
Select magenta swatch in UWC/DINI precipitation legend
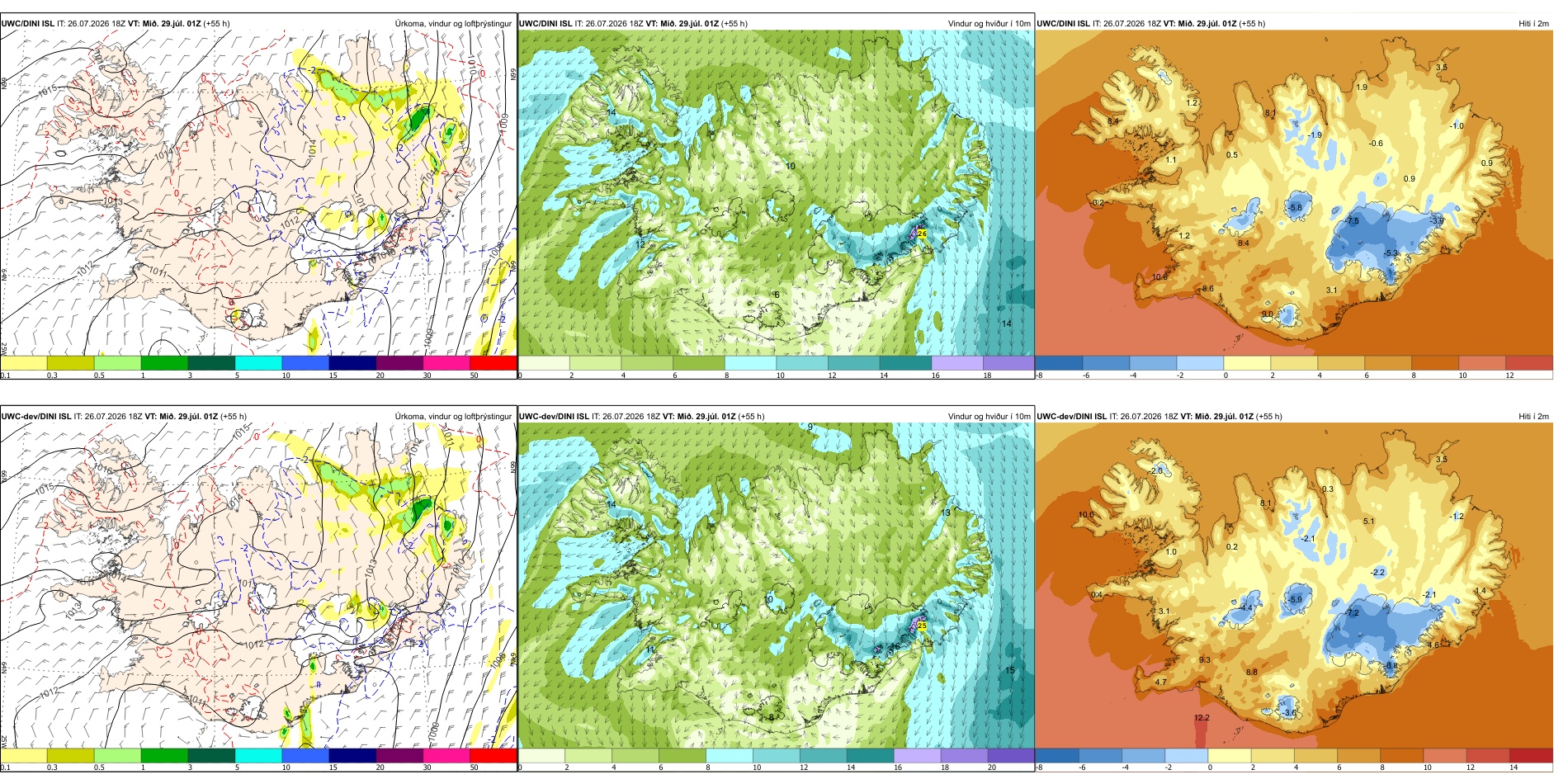(446, 362)
